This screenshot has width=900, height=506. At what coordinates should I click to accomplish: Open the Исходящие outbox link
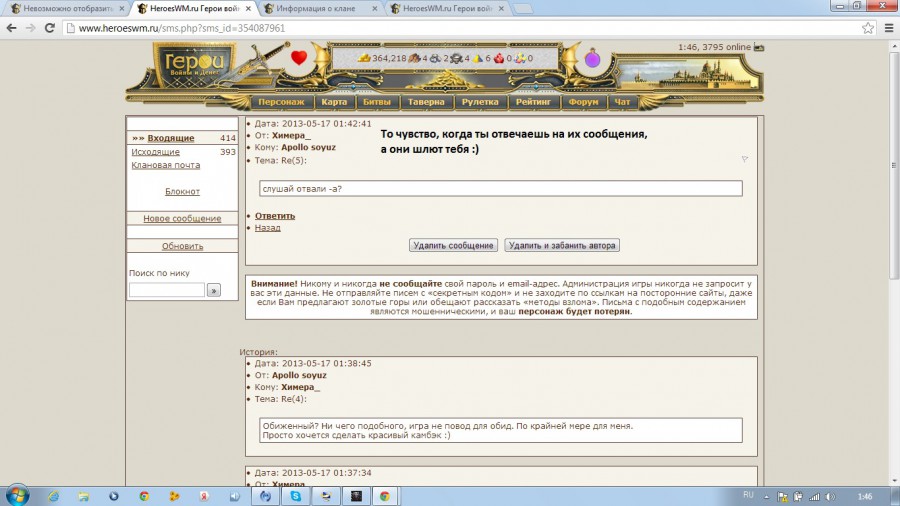point(155,151)
